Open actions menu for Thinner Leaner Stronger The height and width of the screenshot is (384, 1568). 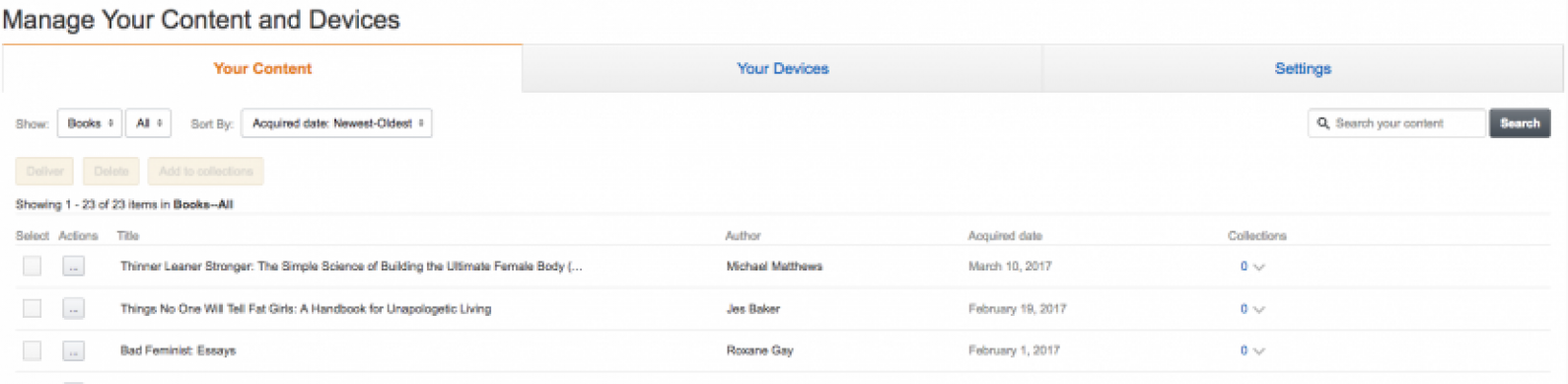point(73,267)
